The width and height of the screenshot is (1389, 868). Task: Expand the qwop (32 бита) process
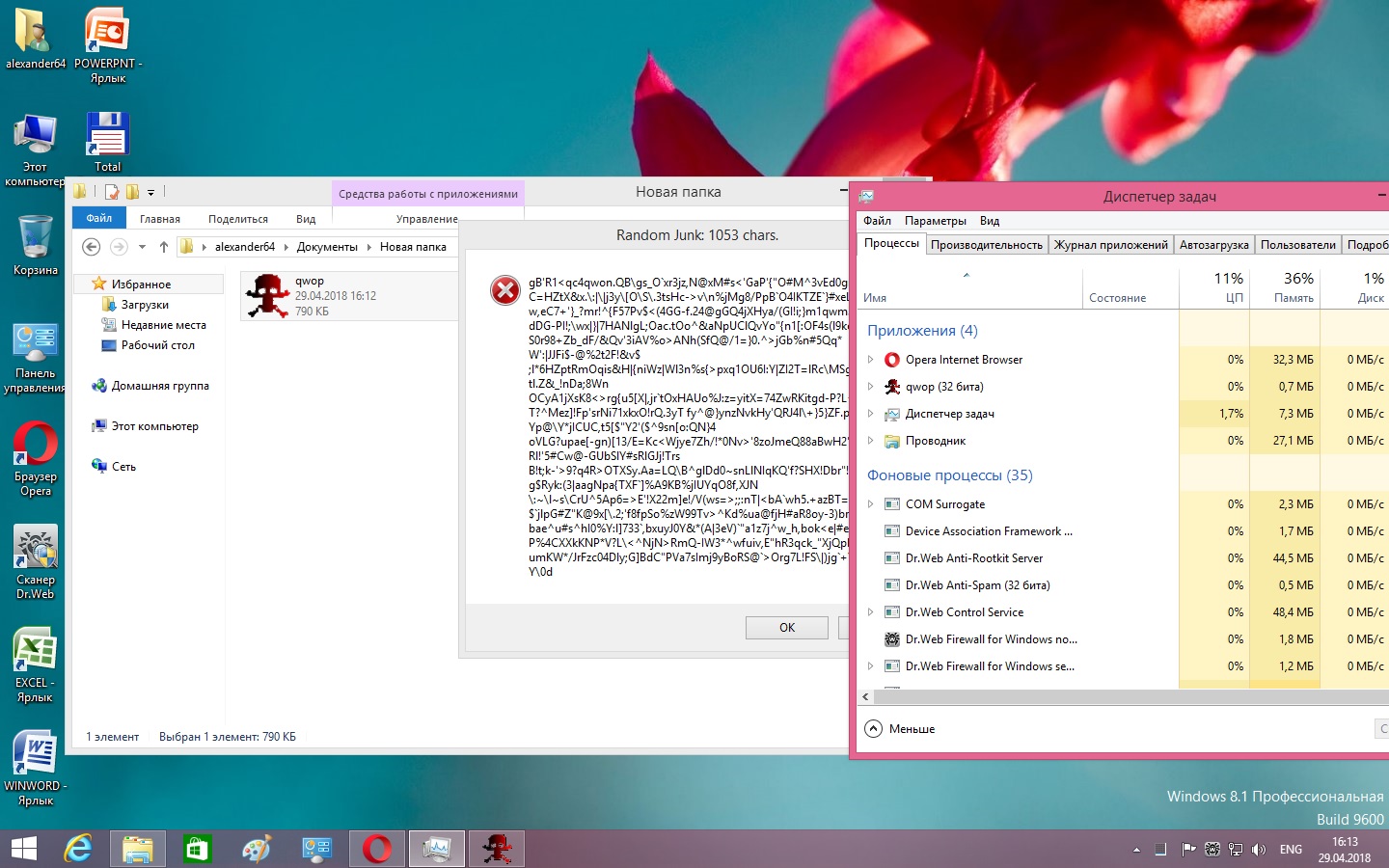pyautogui.click(x=871, y=387)
